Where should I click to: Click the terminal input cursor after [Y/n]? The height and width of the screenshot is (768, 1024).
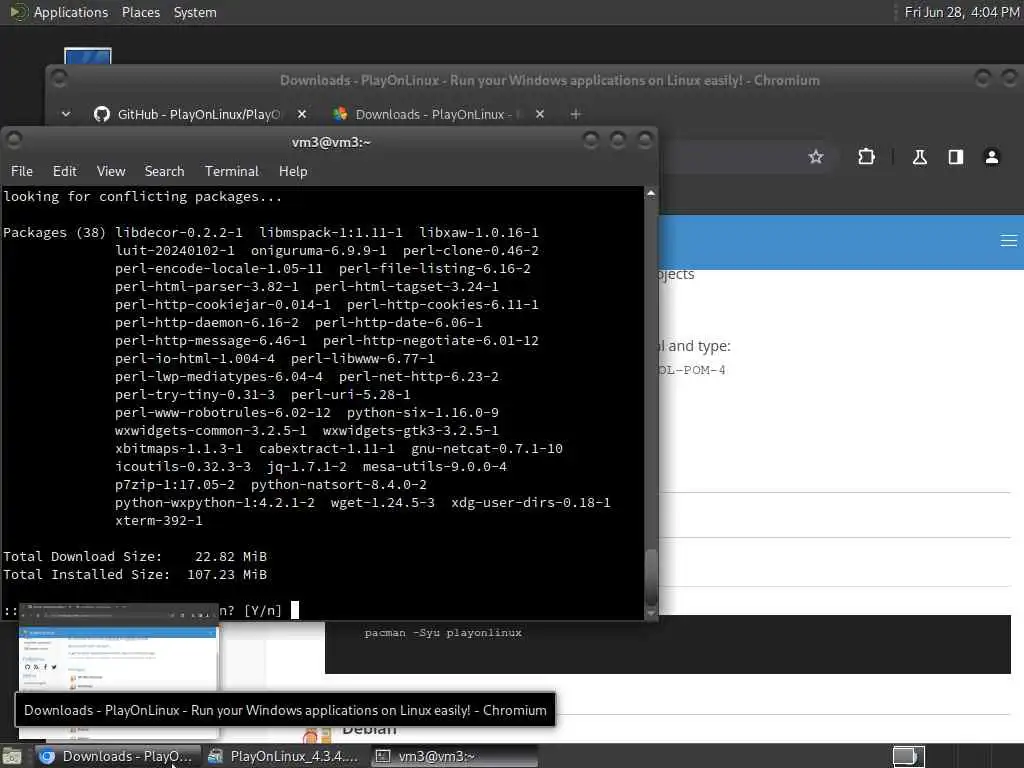click(x=295, y=610)
